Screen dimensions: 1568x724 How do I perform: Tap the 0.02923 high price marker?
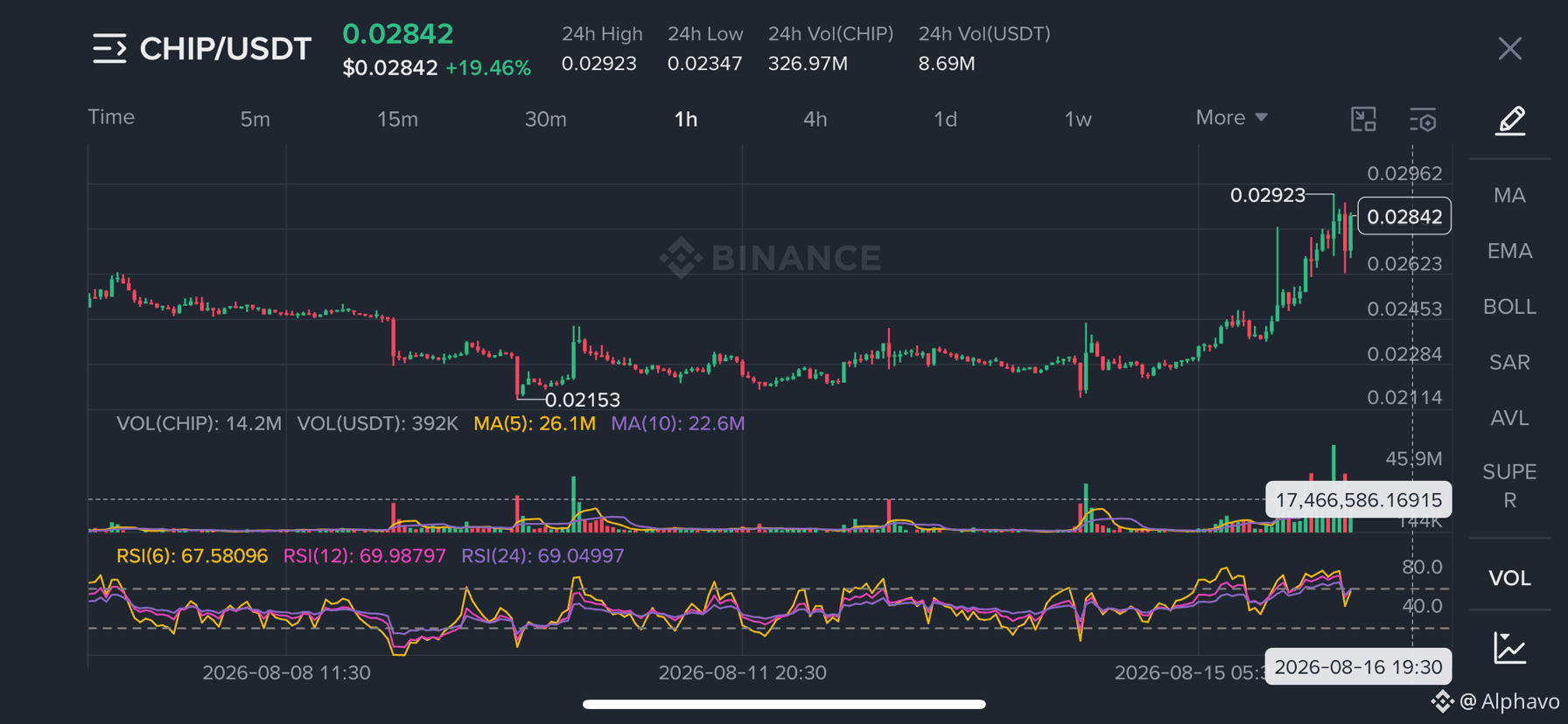tap(1268, 195)
